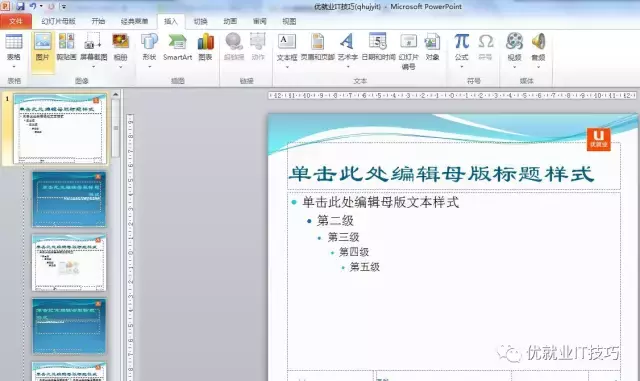Insert a 视频 video
640x381 pixels.
pos(514,42)
